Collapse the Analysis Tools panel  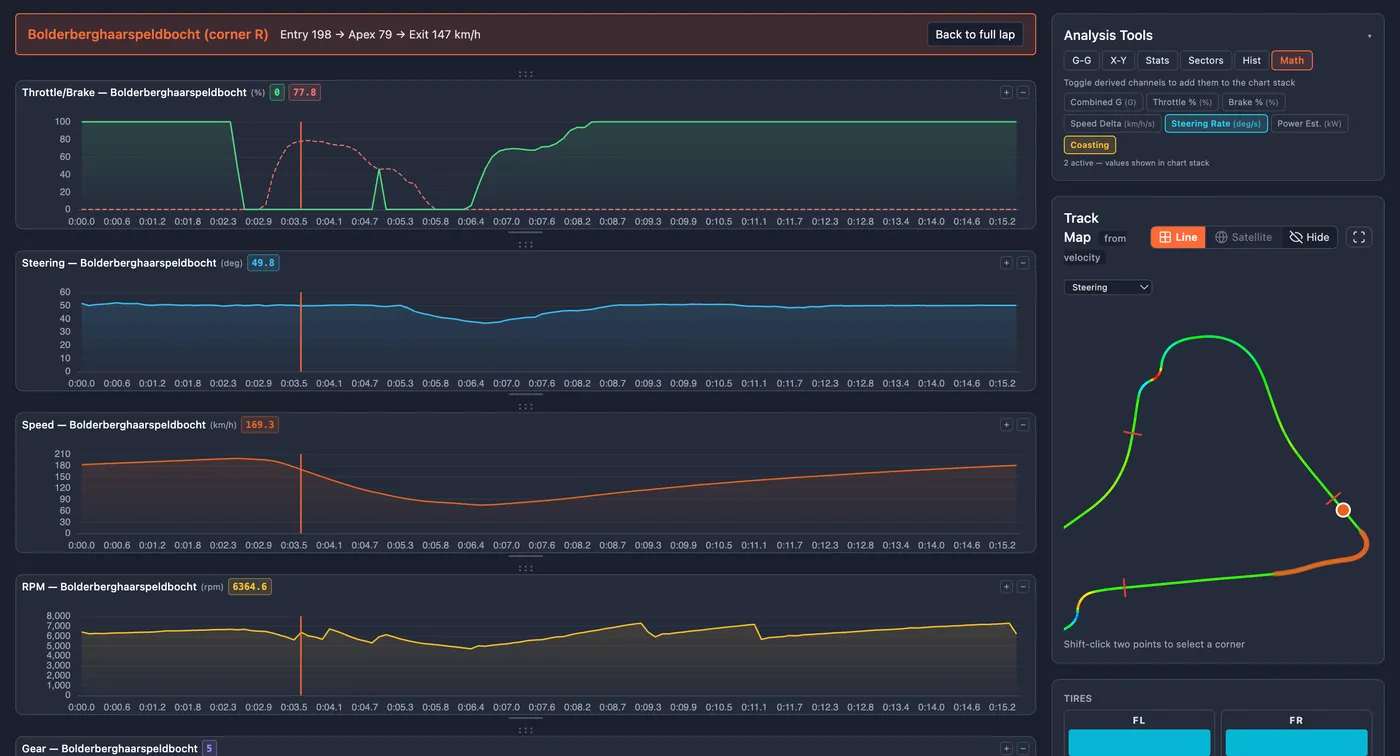pos(1369,36)
